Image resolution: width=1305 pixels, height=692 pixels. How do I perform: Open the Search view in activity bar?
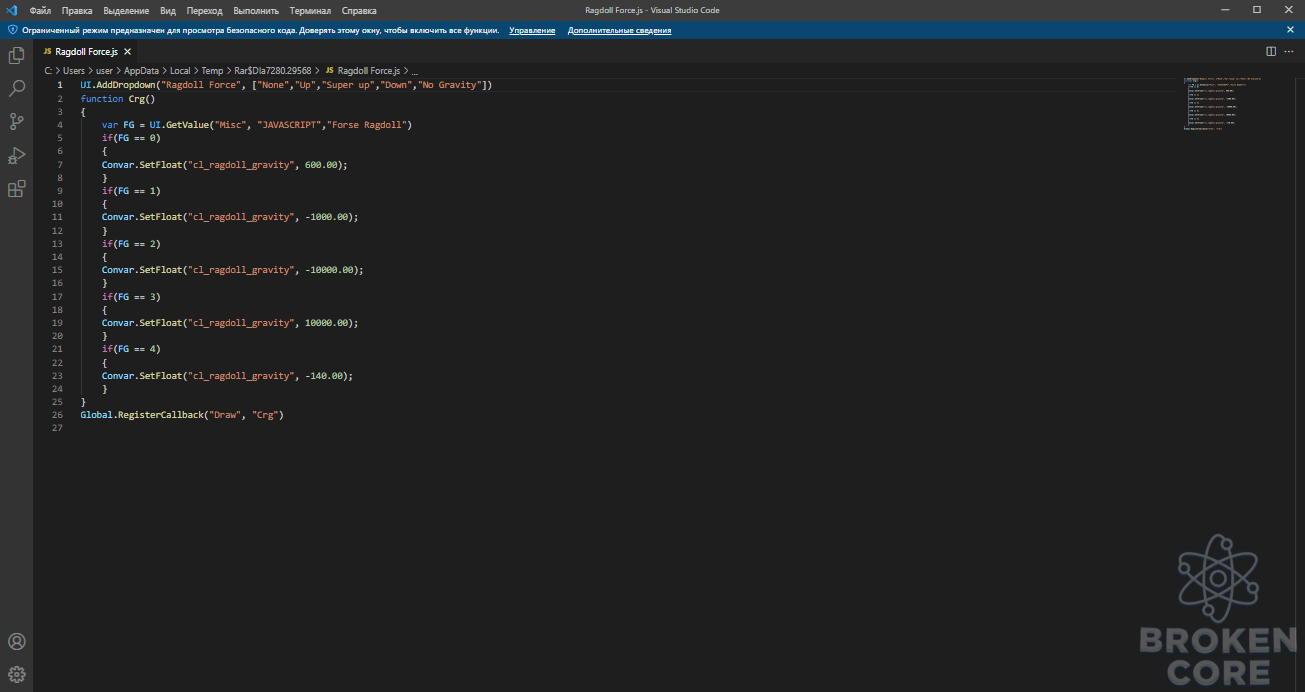[16, 89]
